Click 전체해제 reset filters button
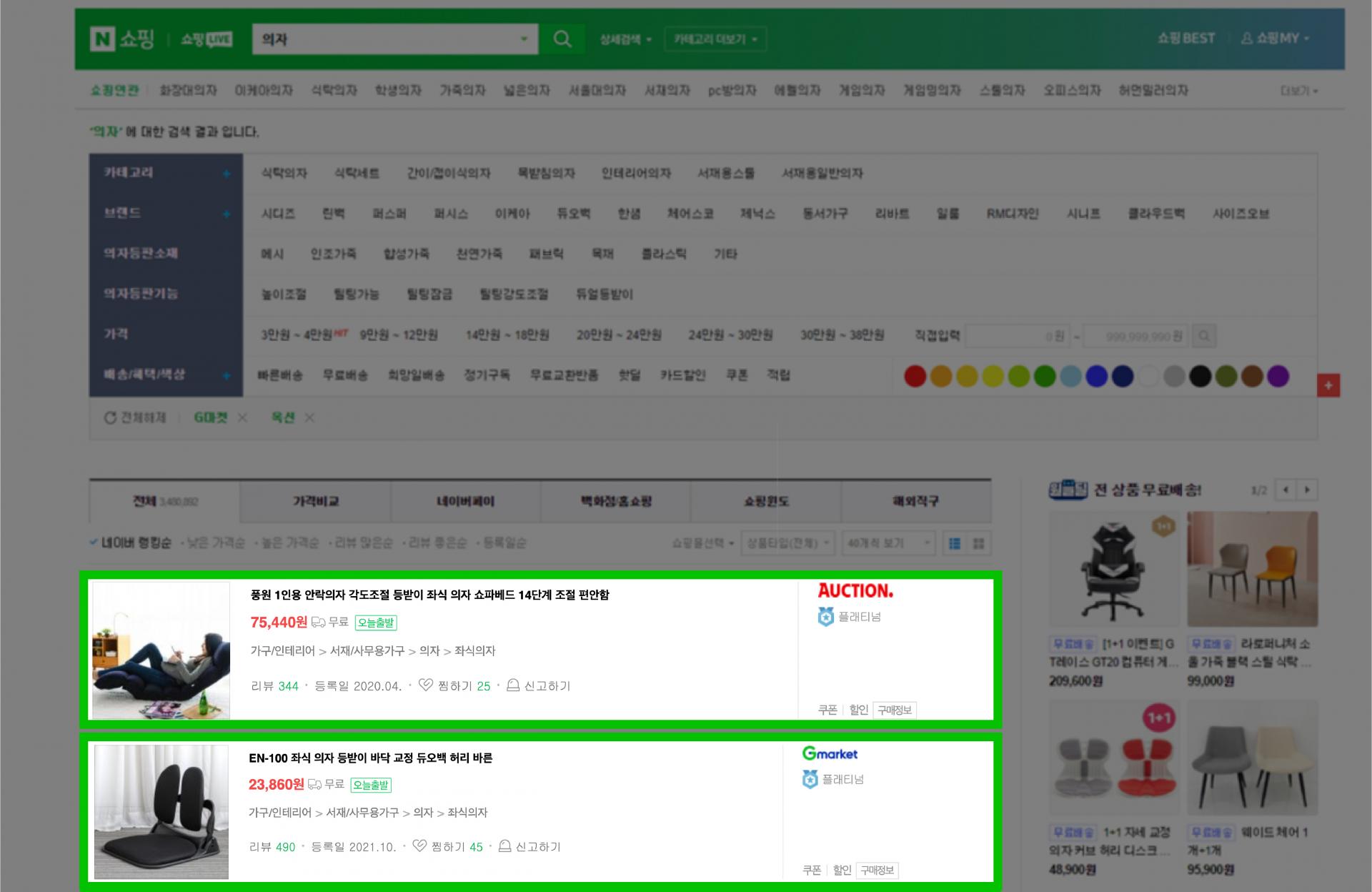This screenshot has height=892, width=1372. point(135,418)
